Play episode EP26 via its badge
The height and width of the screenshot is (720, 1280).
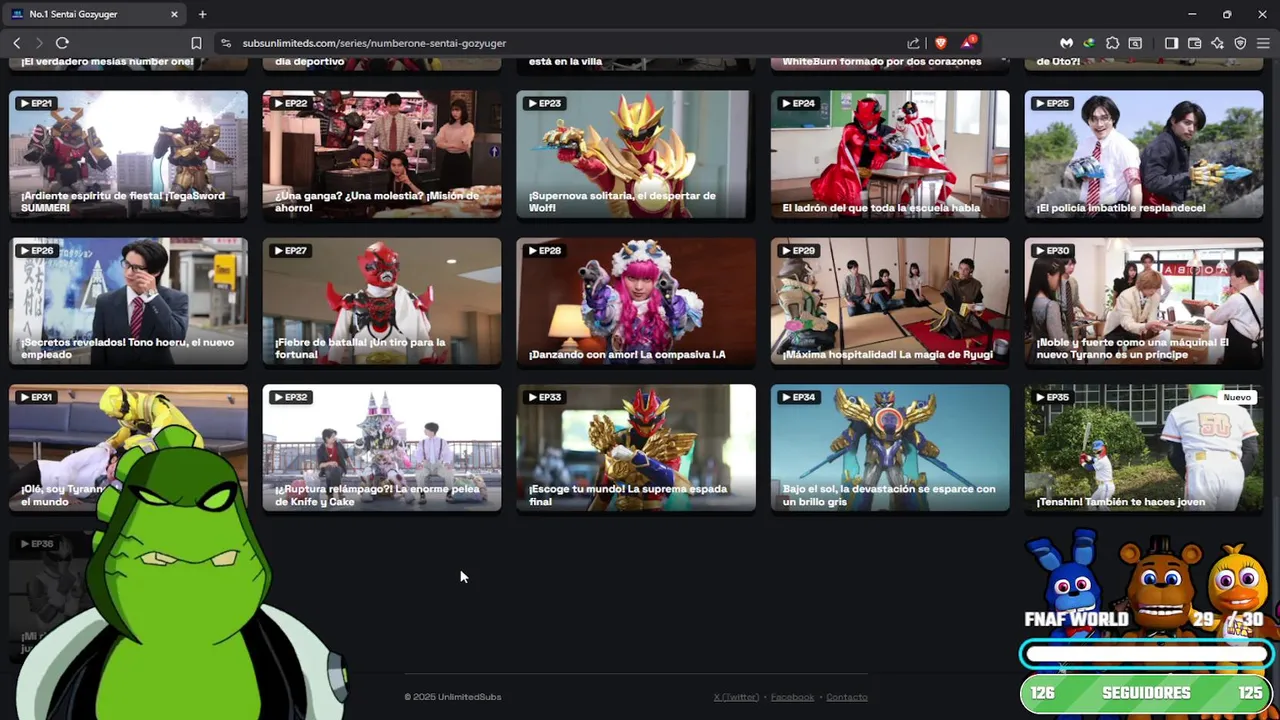pos(35,250)
